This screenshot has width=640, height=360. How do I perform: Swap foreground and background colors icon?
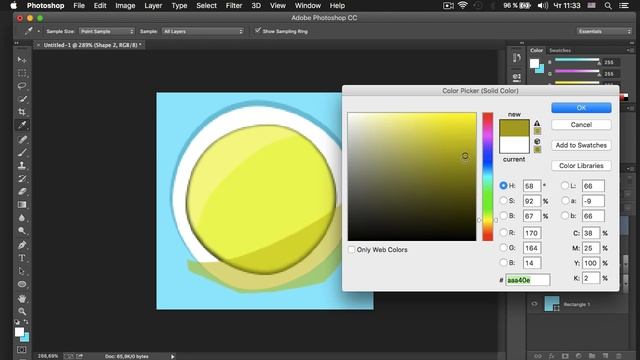(26, 322)
